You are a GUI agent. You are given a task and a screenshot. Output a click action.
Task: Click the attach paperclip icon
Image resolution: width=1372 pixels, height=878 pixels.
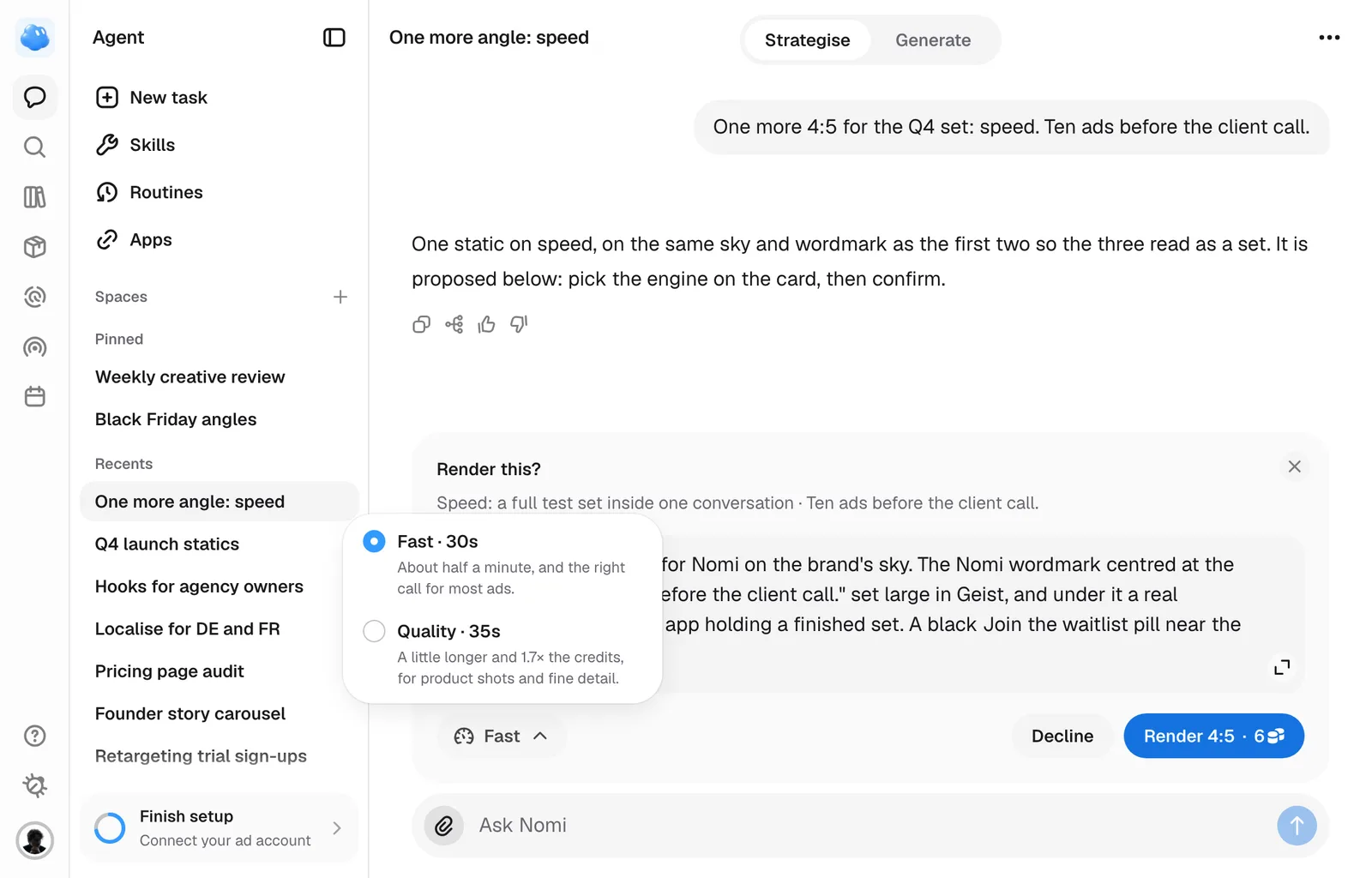pos(444,826)
